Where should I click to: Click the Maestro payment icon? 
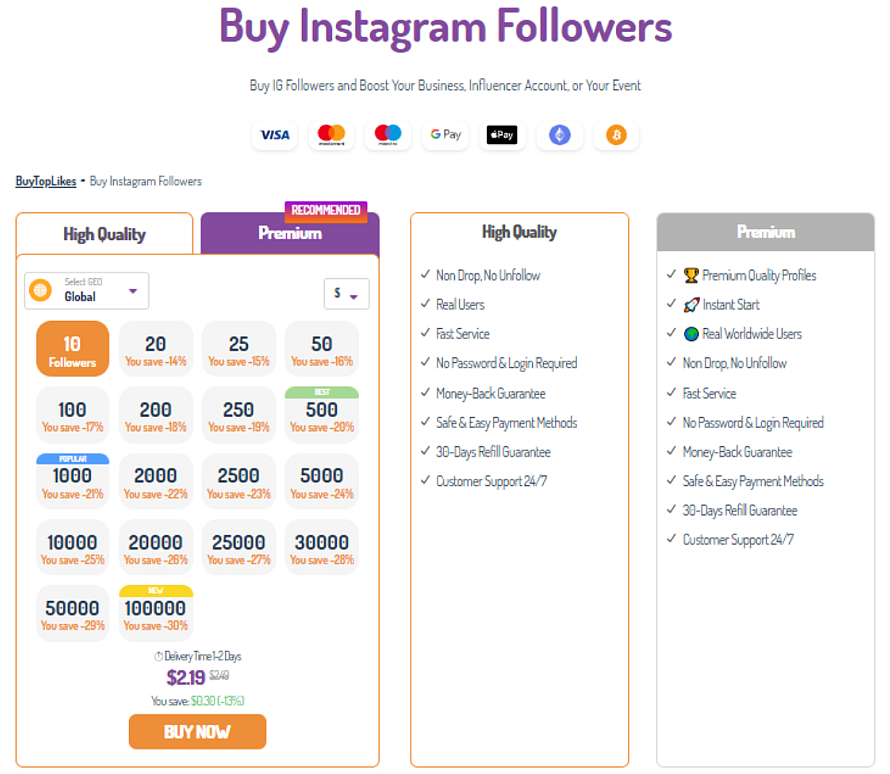click(x=388, y=135)
